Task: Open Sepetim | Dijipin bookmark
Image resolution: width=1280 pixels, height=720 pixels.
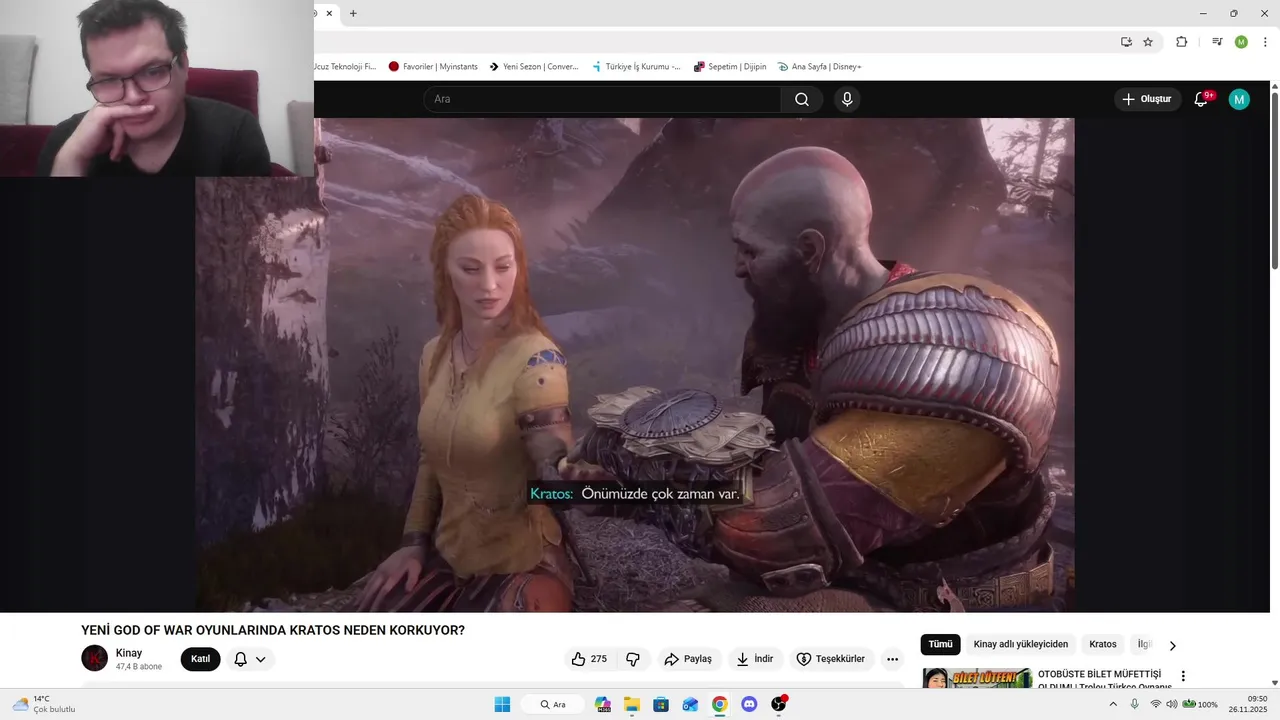Action: click(730, 67)
